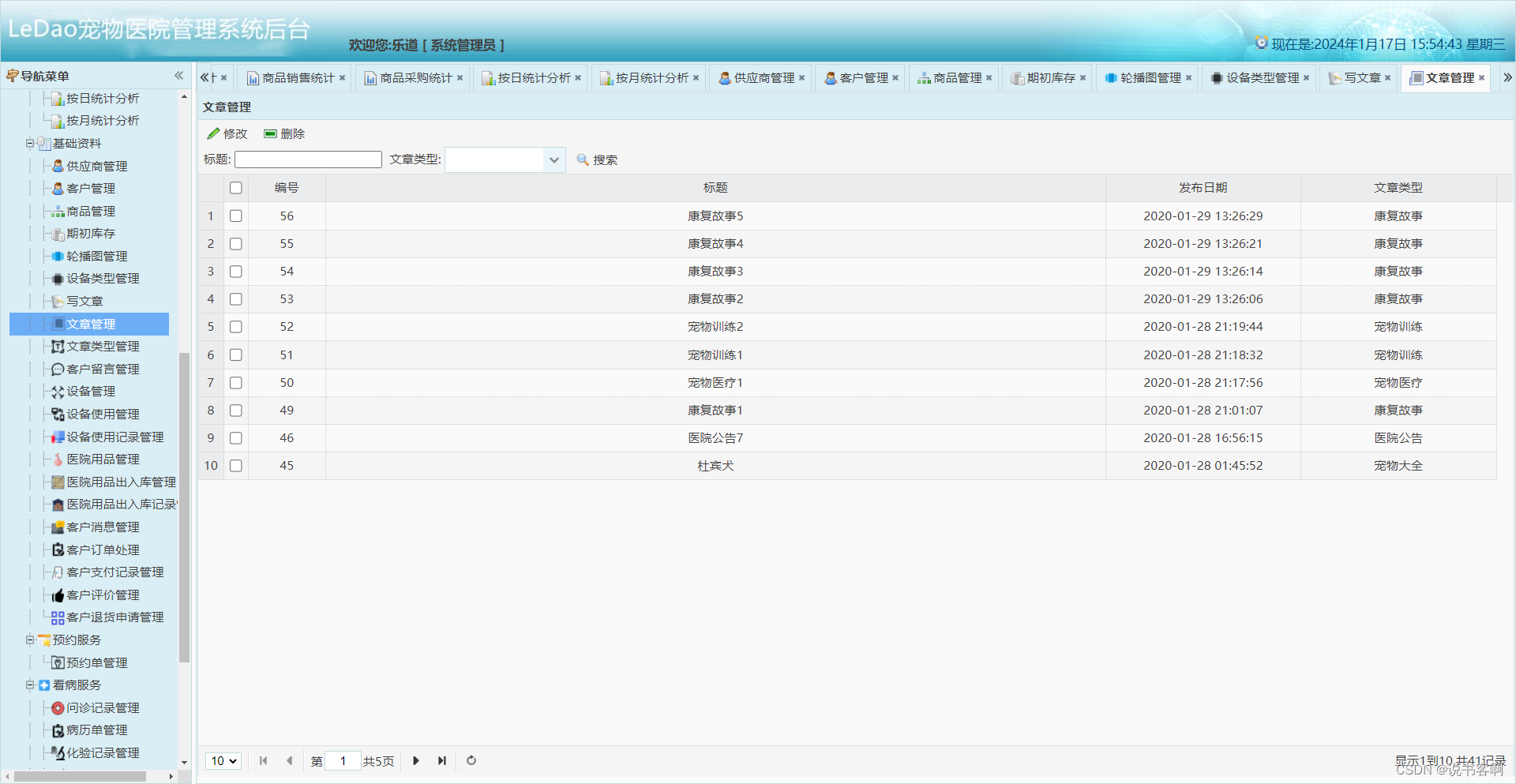Viewport: 1516px width, 784px height.
Task: Collapse the 基础资料 tree node
Action: (x=30, y=144)
